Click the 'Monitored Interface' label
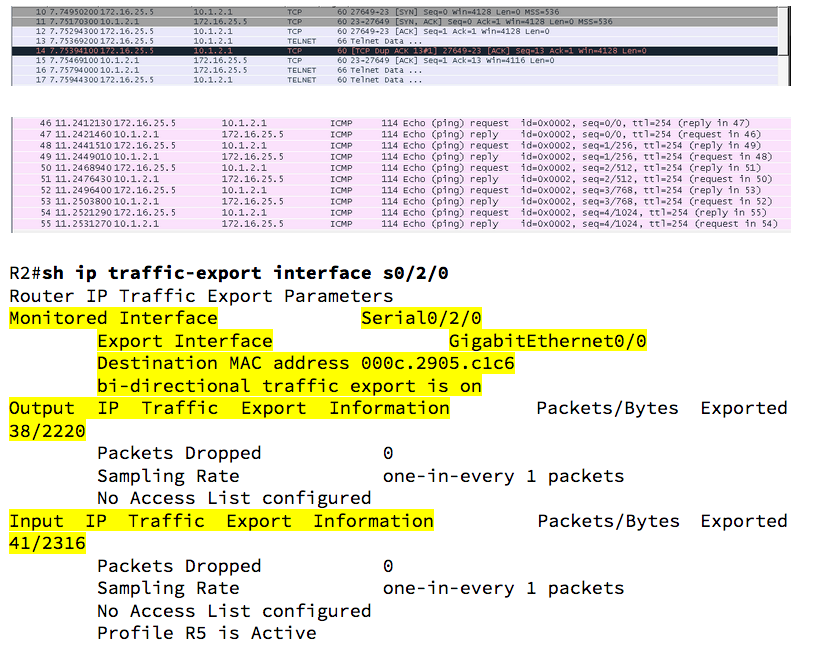 [113, 318]
